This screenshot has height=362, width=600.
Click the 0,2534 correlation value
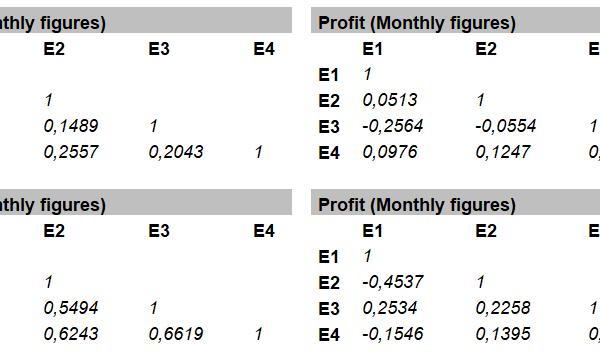(x=390, y=308)
